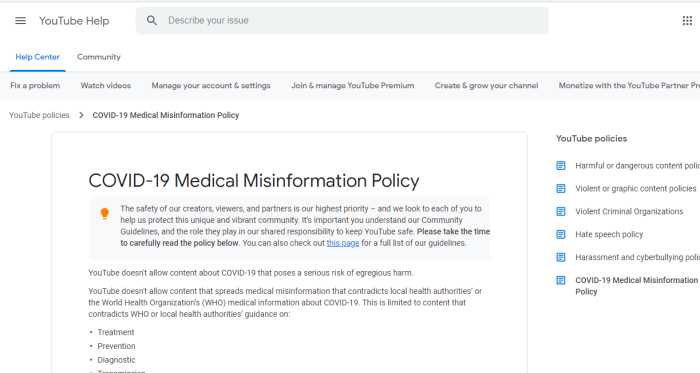Click the breadcrumb chevron arrow
700x373 pixels.
(x=81, y=115)
